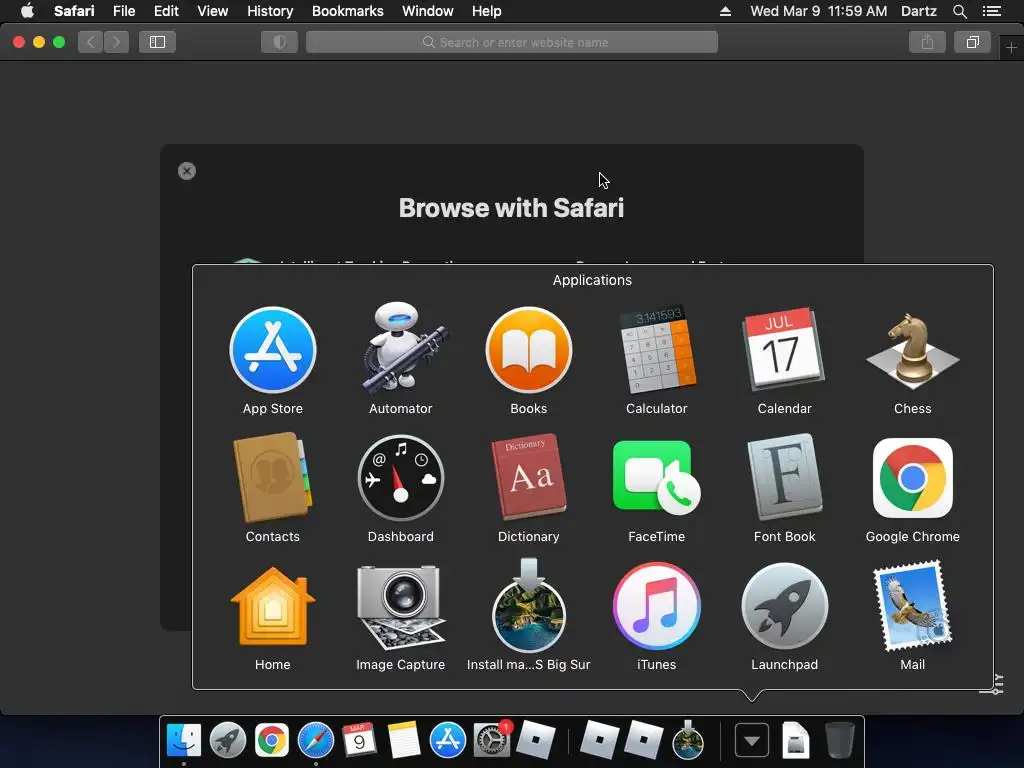This screenshot has height=768, width=1024.
Task: Open the Calendar app in the grid
Action: tap(784, 349)
